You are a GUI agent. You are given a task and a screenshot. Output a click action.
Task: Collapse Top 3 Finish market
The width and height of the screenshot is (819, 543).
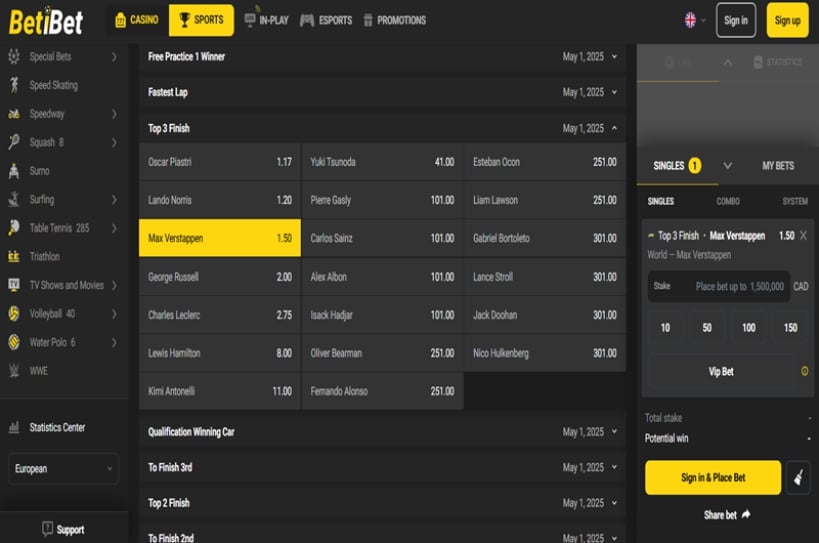[382, 128]
